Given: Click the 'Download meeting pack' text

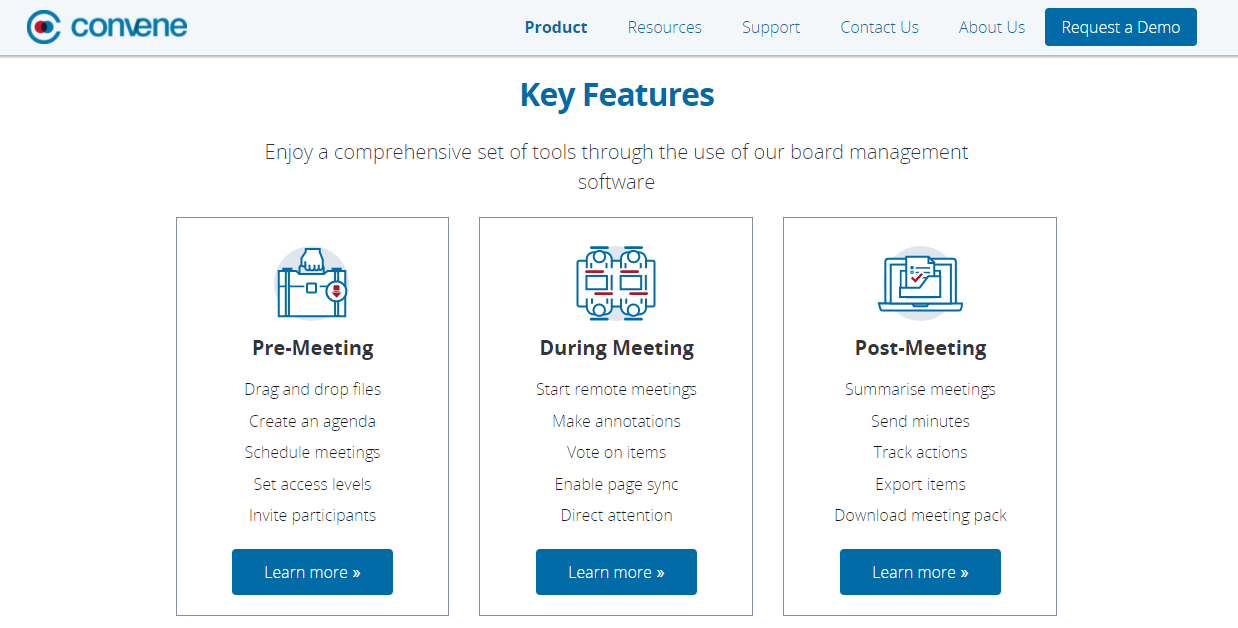Looking at the screenshot, I should pos(921,515).
